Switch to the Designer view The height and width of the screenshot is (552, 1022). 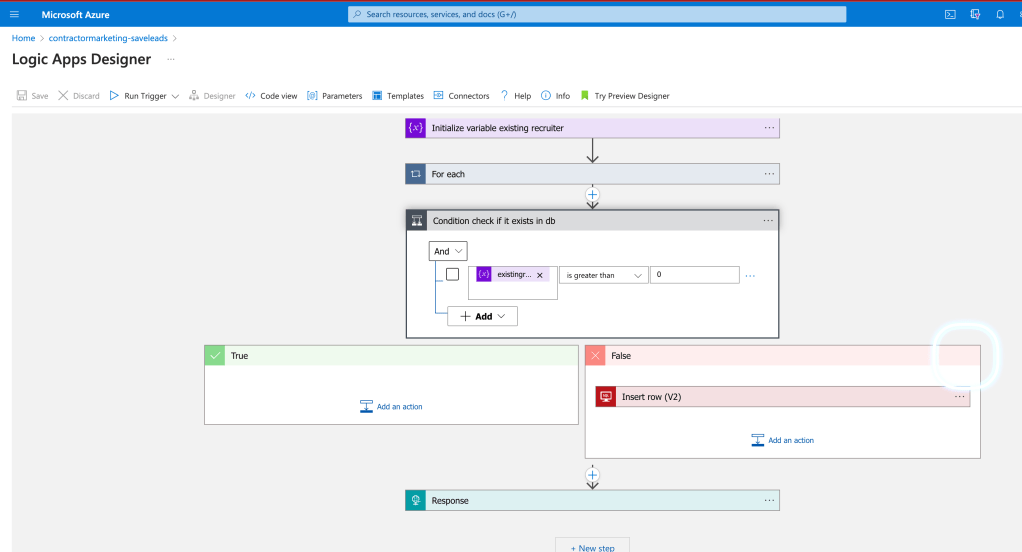(212, 96)
